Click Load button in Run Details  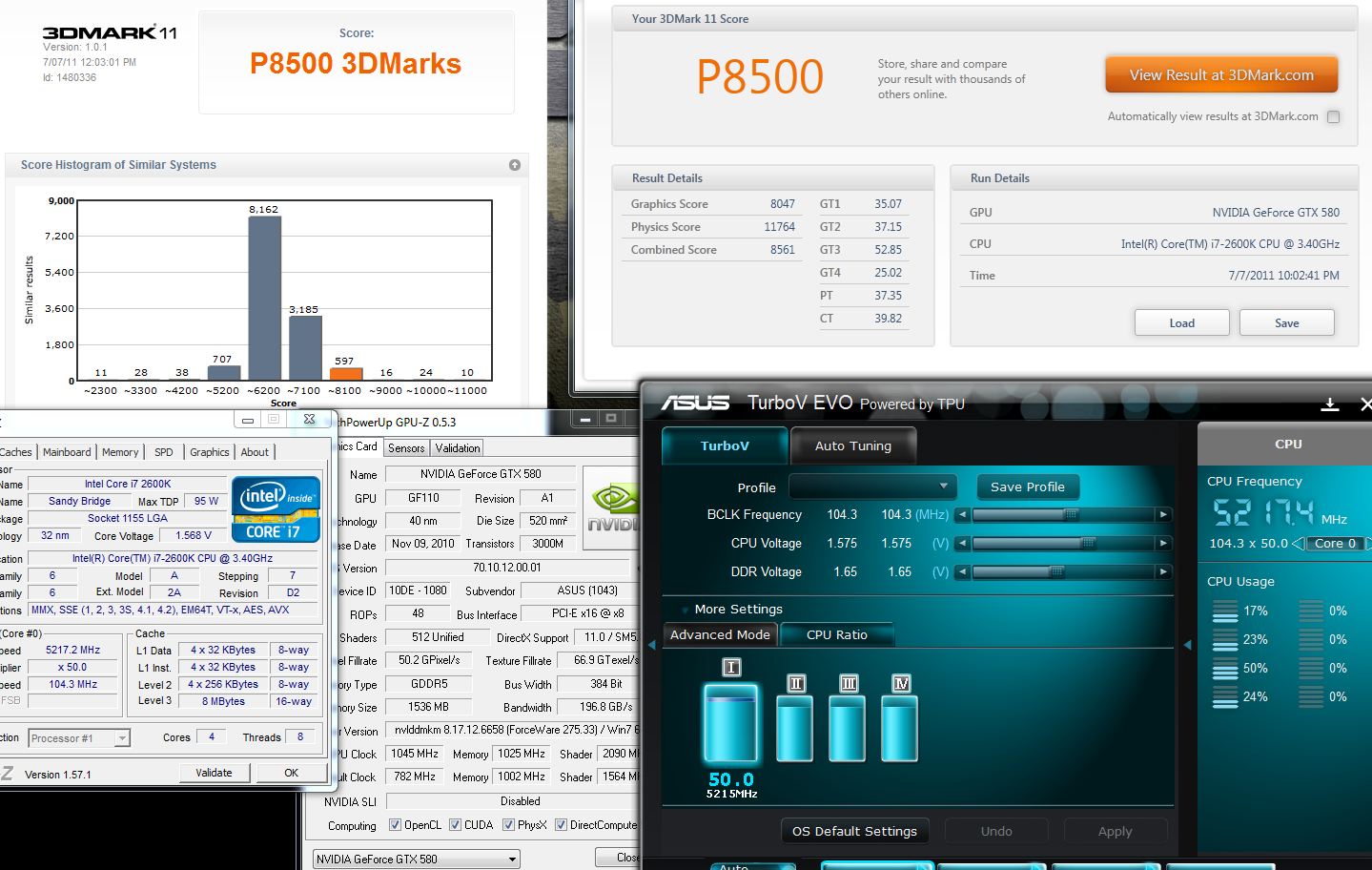point(1182,323)
